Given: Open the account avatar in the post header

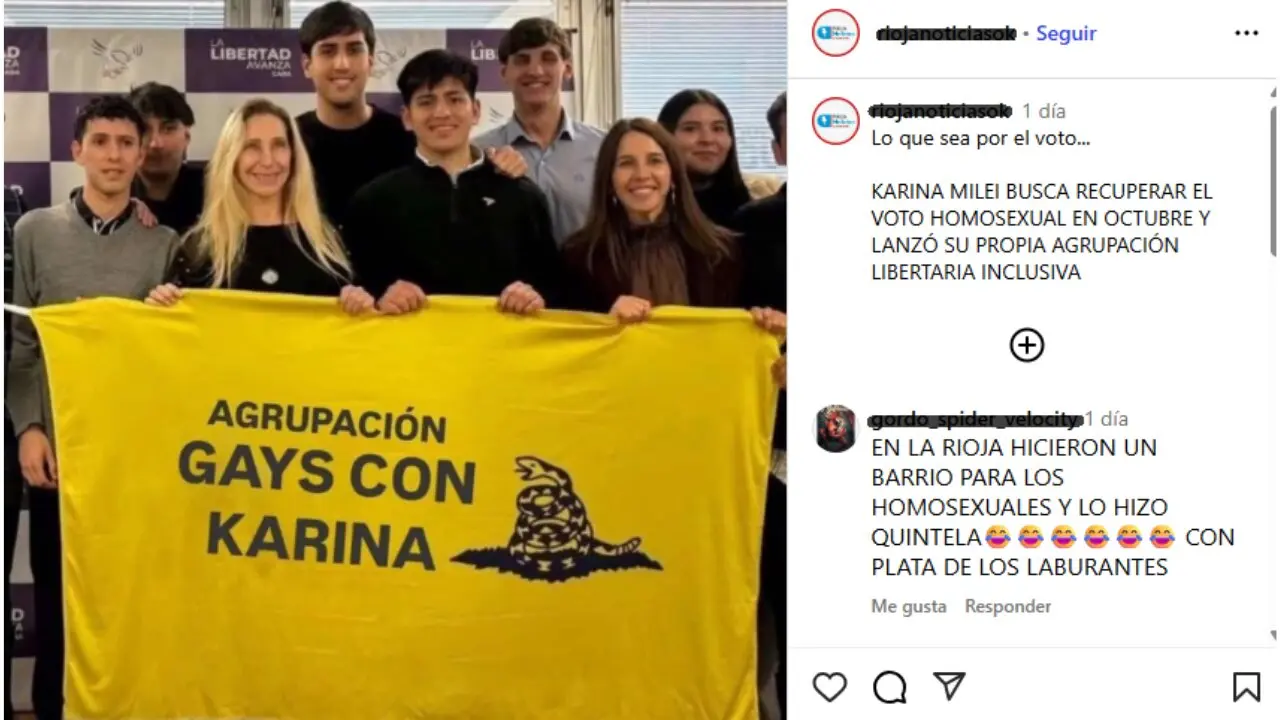Looking at the screenshot, I should point(836,33).
